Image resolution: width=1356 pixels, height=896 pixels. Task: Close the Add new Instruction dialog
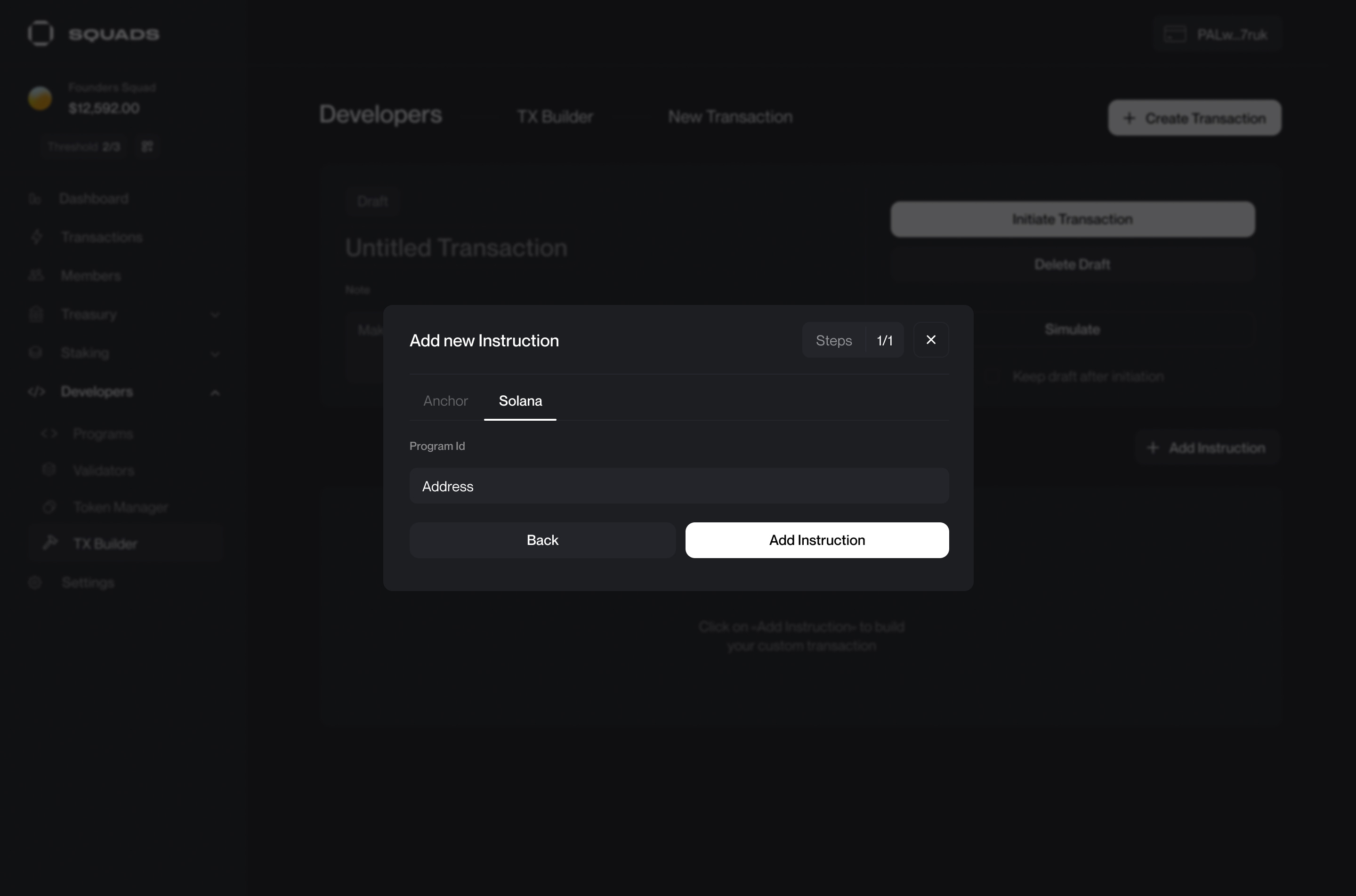coord(931,340)
